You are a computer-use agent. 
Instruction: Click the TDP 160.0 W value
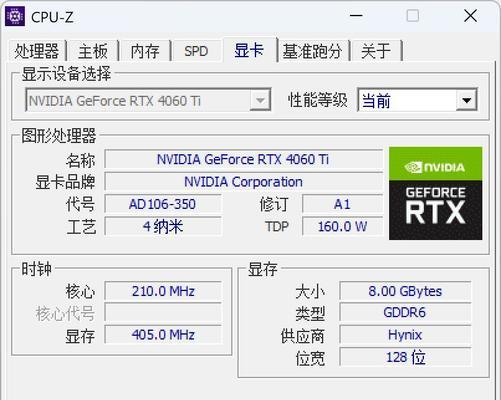point(342,226)
